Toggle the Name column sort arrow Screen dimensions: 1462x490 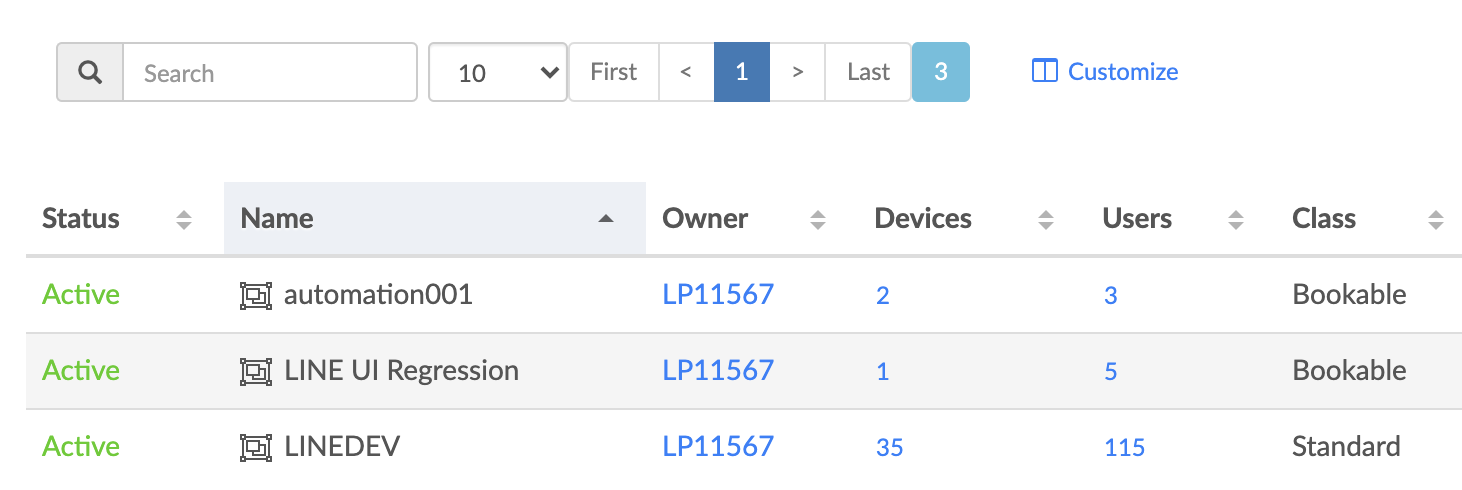click(x=605, y=219)
